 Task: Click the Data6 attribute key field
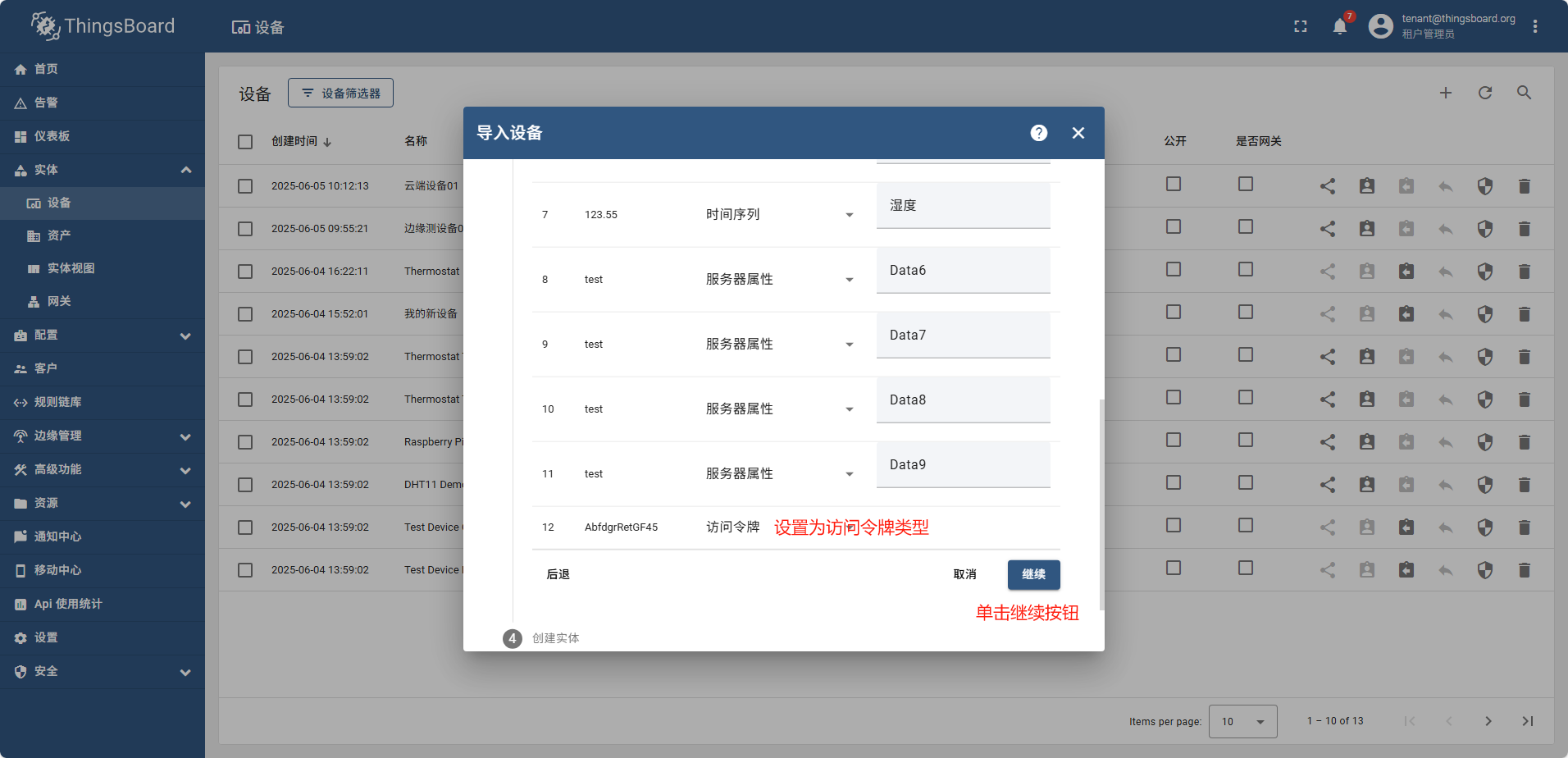click(963, 271)
